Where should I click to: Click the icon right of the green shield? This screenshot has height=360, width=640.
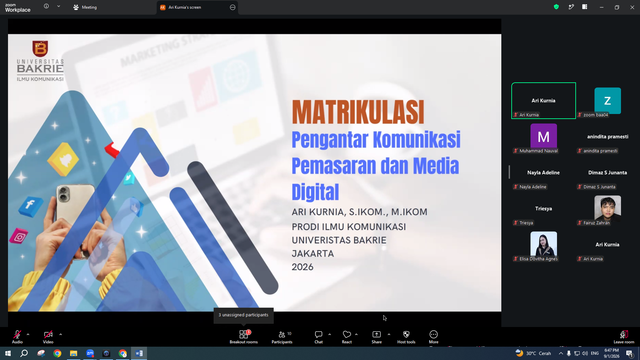571,7
